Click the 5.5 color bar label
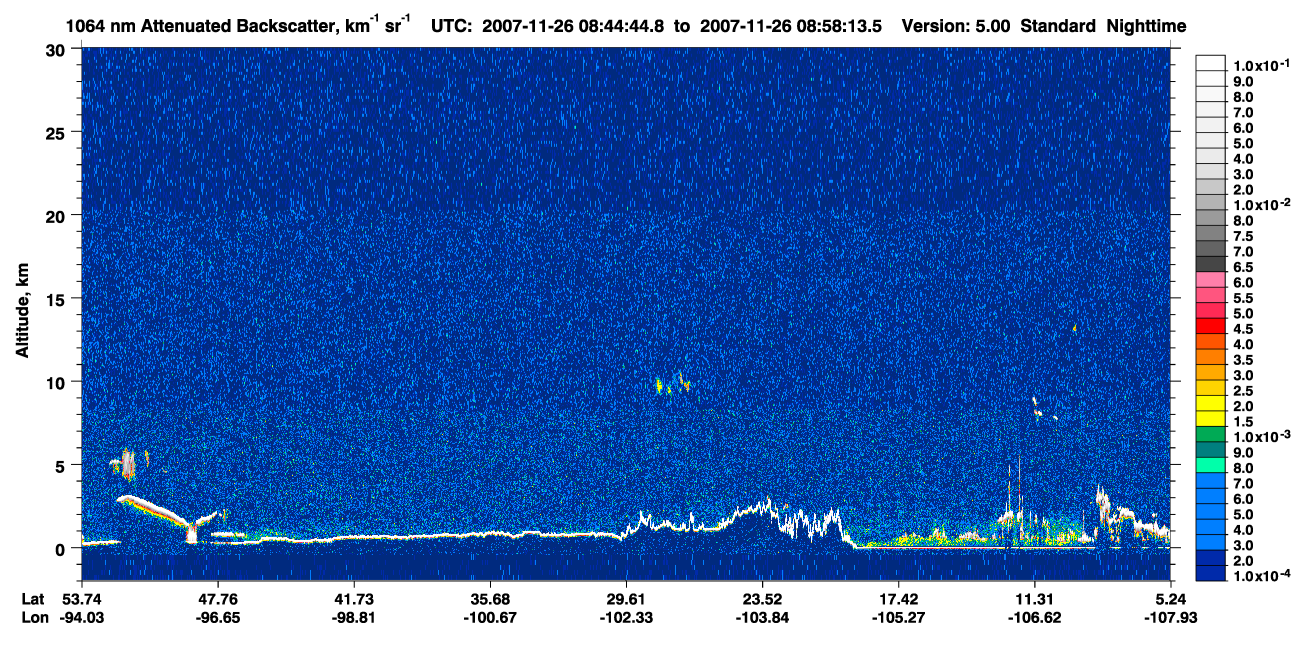This screenshot has height=667, width=1300. [x=1242, y=298]
